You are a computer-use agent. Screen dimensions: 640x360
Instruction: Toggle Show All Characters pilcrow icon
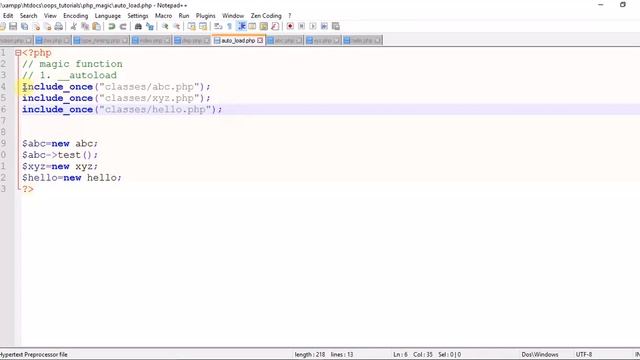pyautogui.click(x=229, y=27)
